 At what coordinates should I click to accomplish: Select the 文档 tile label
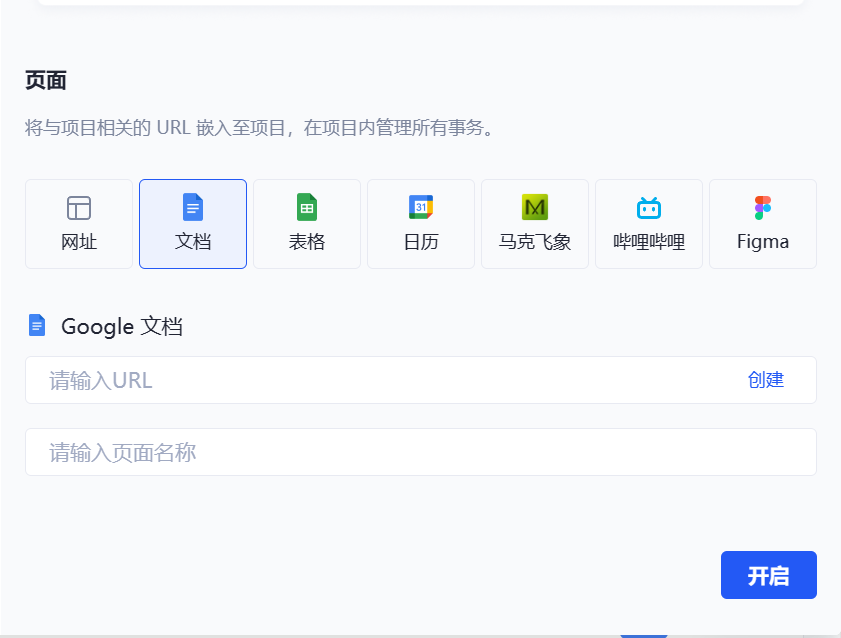193,242
